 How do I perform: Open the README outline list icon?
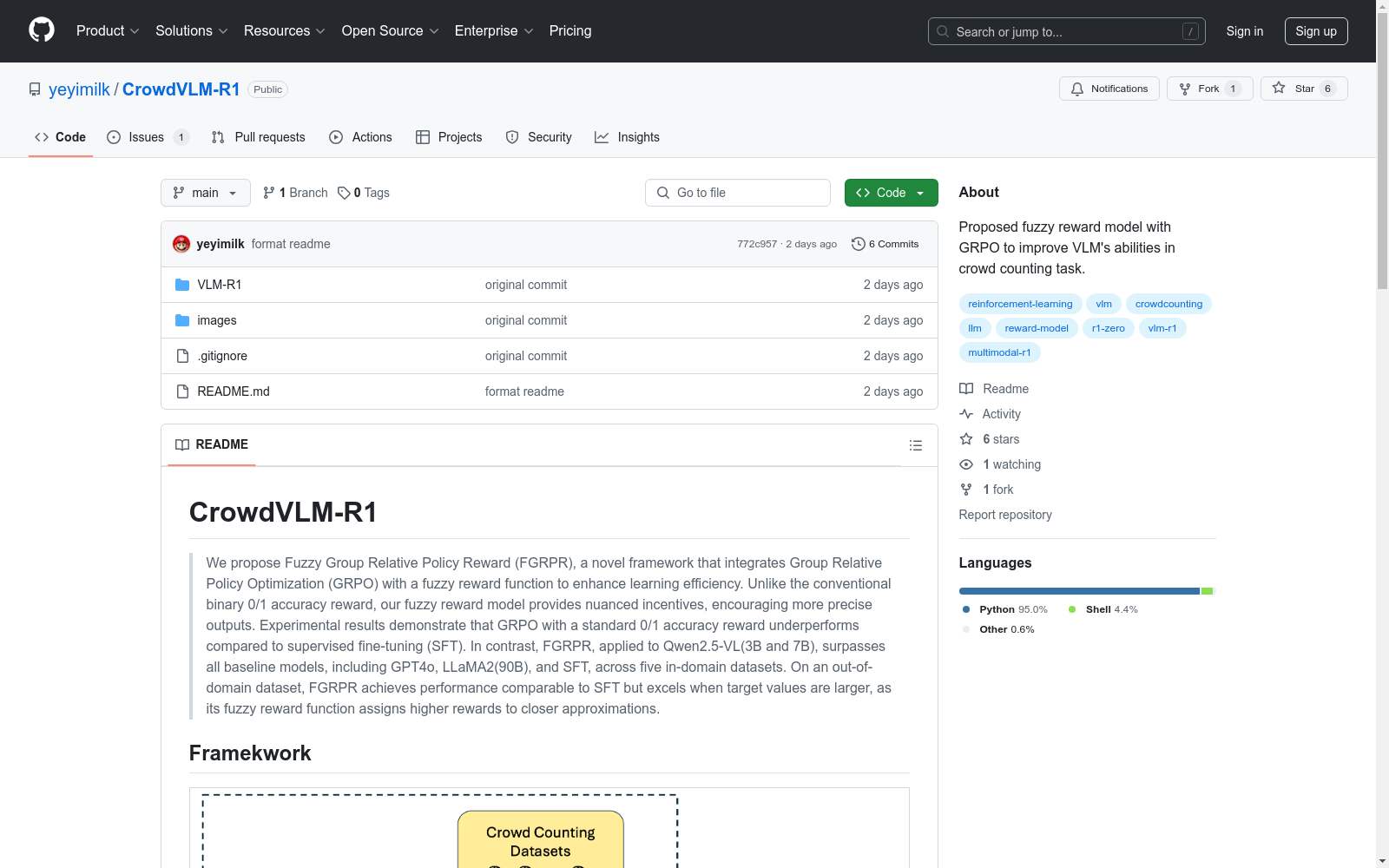coord(916,445)
